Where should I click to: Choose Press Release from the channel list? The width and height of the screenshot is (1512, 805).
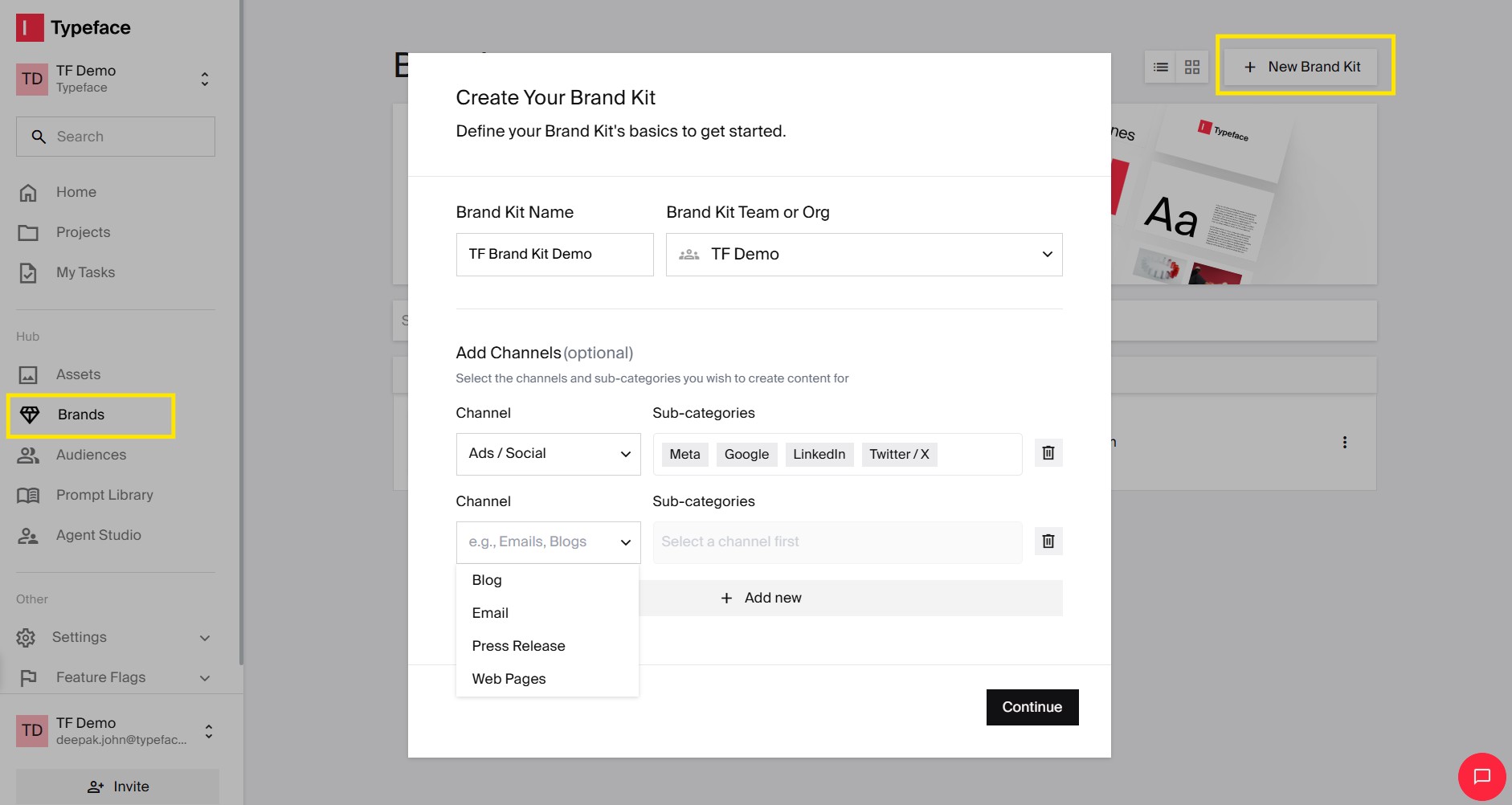coord(547,646)
